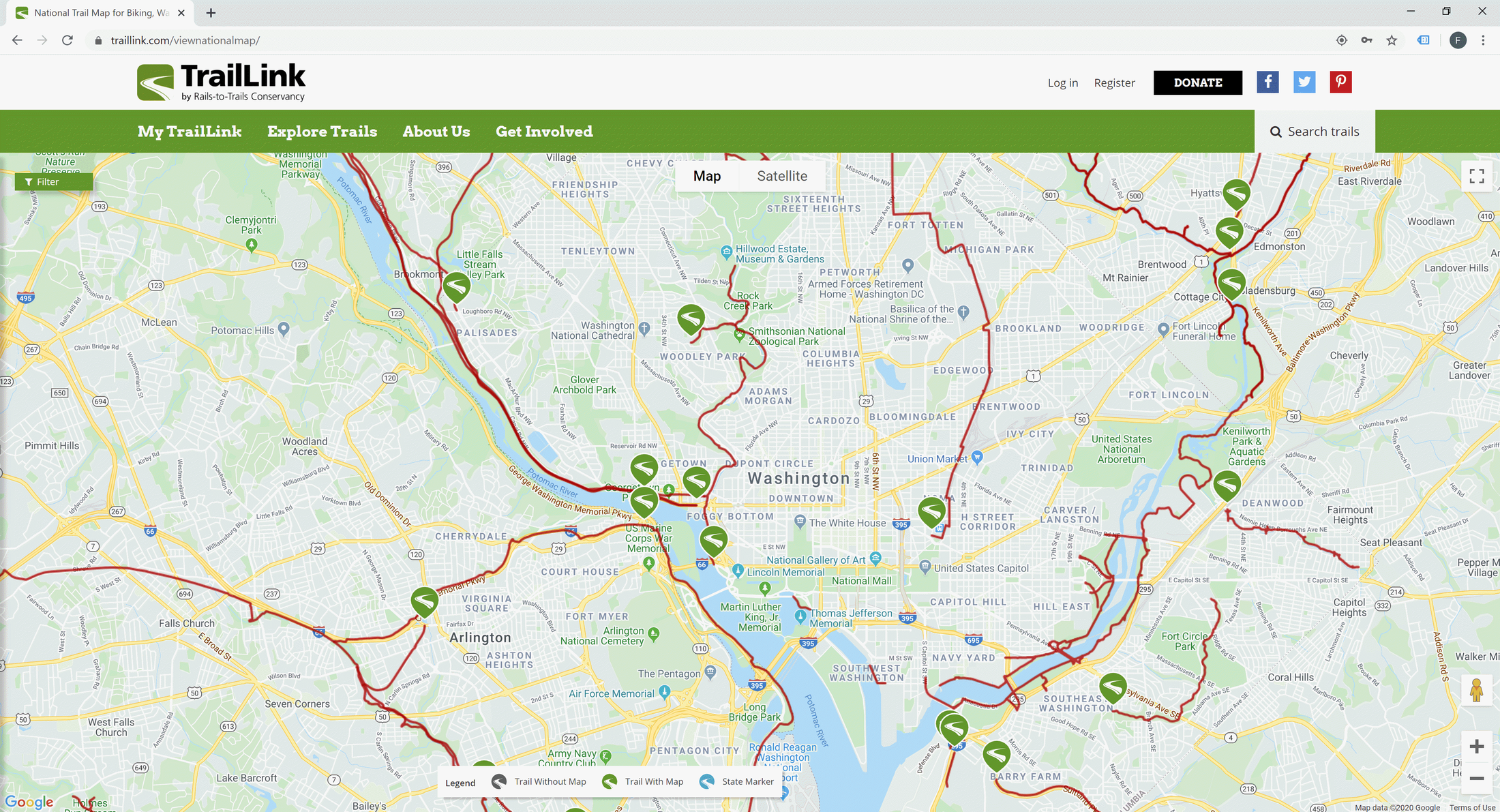
Task: Click trail marker near Virginia Square
Action: tap(424, 601)
